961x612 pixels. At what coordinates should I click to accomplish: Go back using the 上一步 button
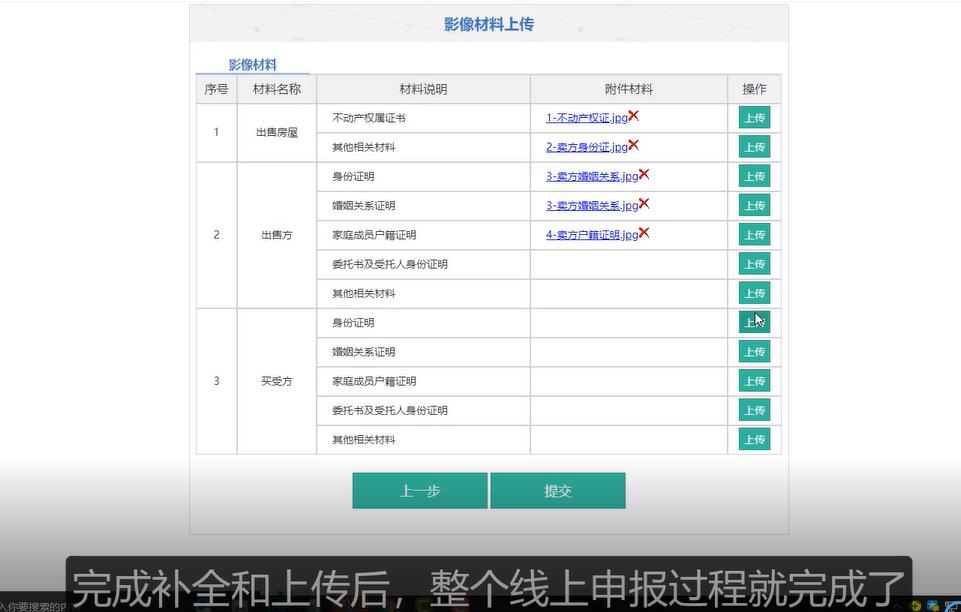point(418,490)
